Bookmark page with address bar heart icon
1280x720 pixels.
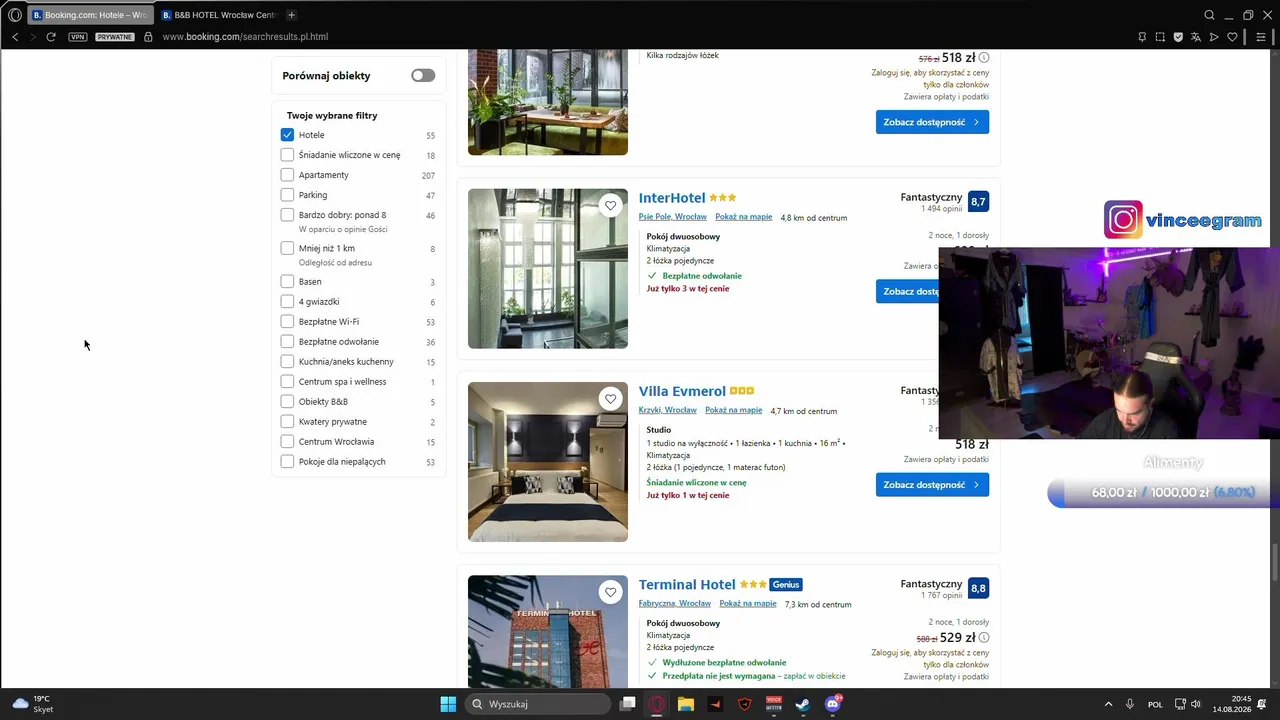tap(1232, 37)
